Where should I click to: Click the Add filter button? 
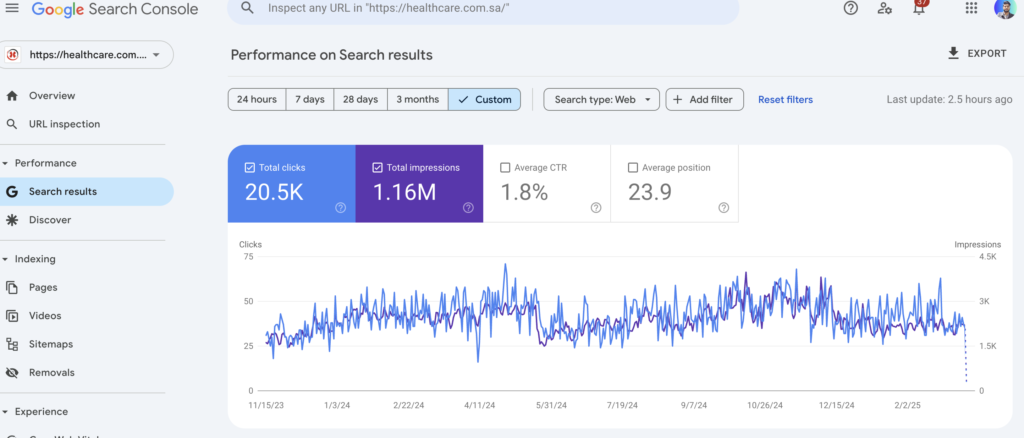coord(704,100)
